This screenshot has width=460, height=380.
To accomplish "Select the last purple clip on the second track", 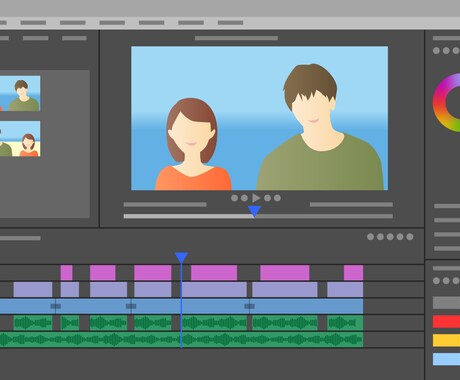I will click(345, 290).
